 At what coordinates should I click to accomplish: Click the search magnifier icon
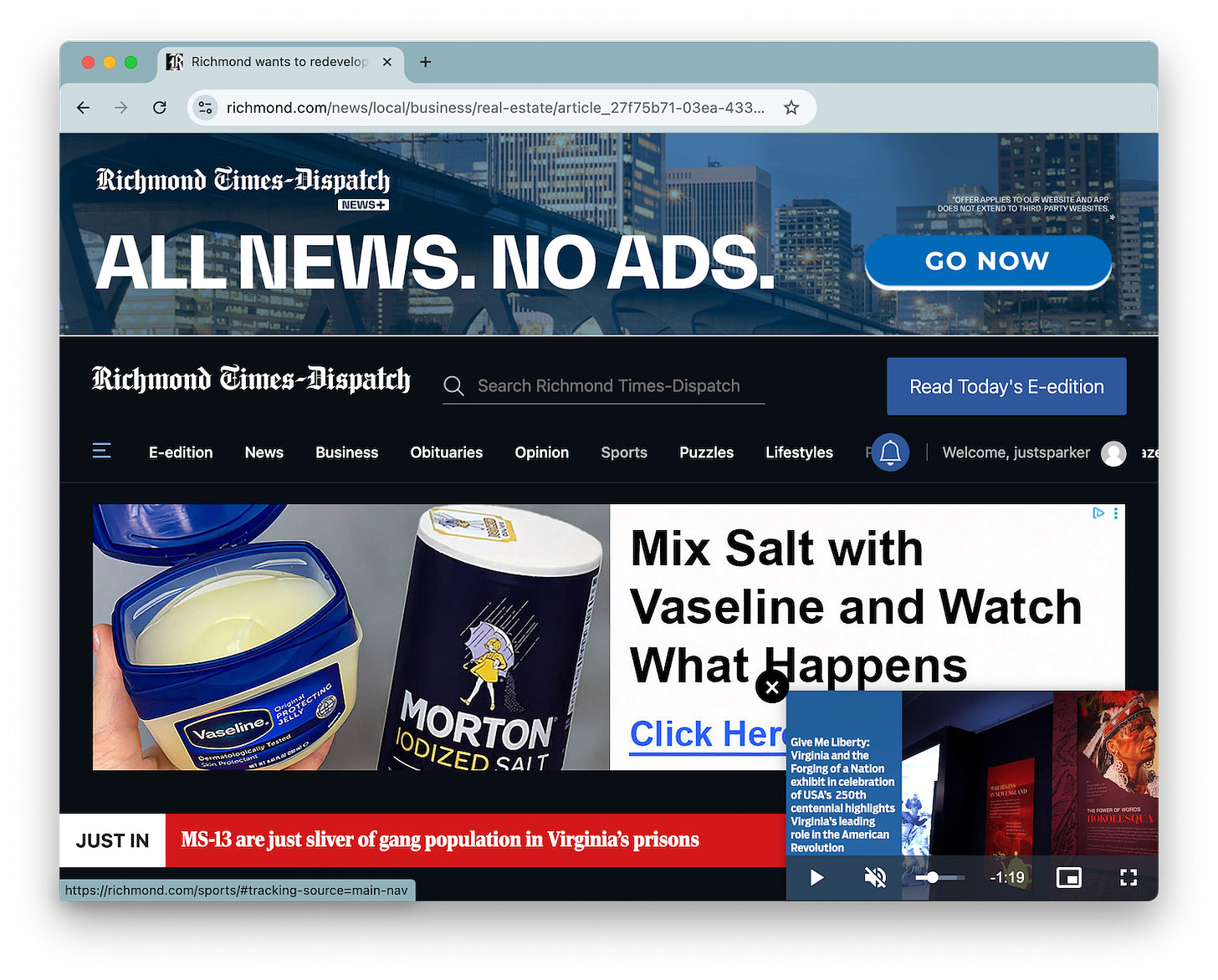click(x=454, y=385)
